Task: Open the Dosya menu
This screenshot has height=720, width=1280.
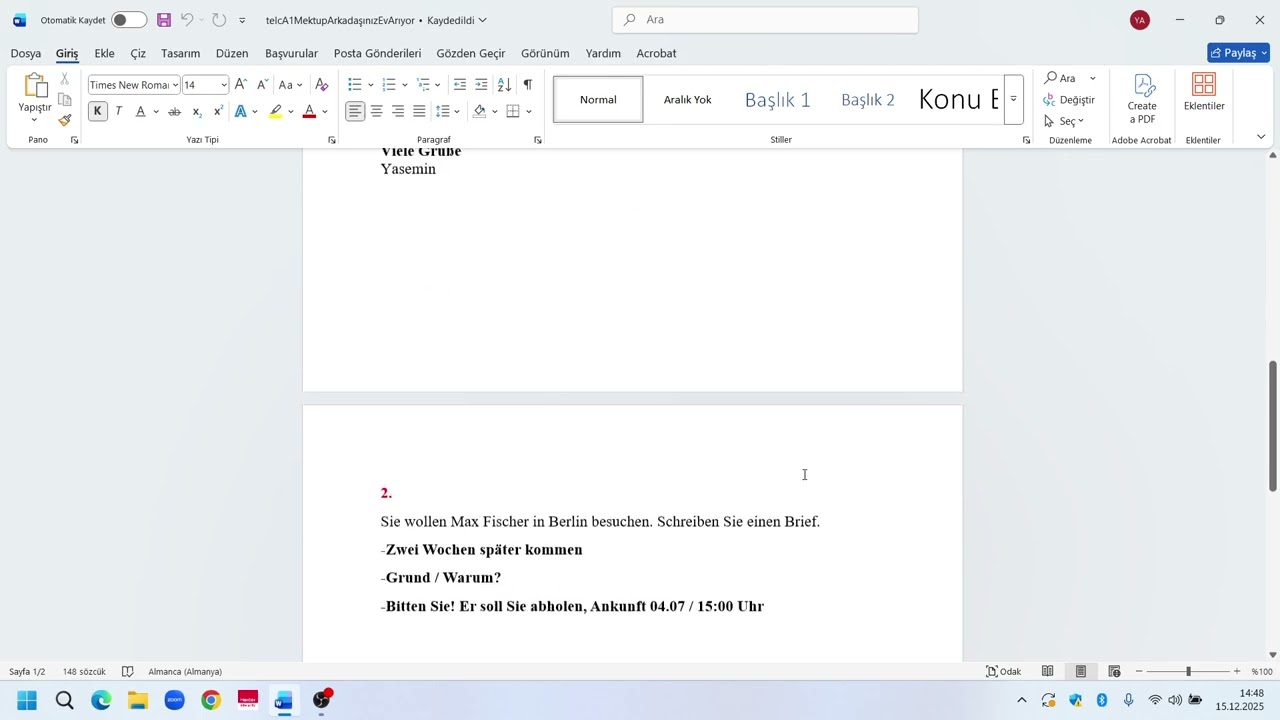Action: pos(26,53)
